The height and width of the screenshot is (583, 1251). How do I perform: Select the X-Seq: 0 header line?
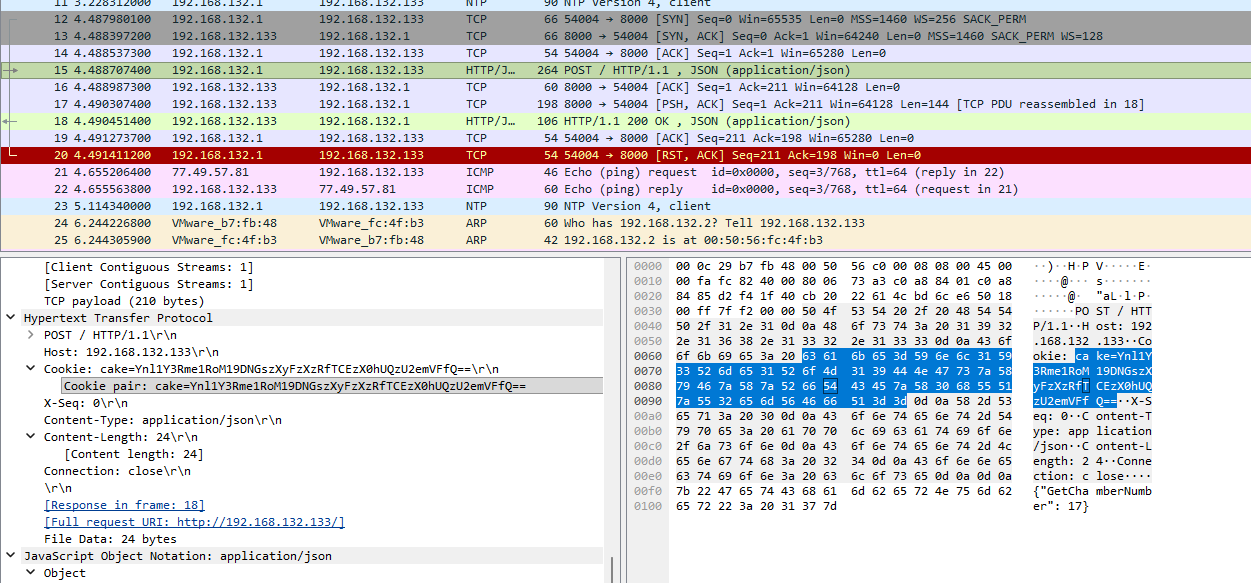88,403
